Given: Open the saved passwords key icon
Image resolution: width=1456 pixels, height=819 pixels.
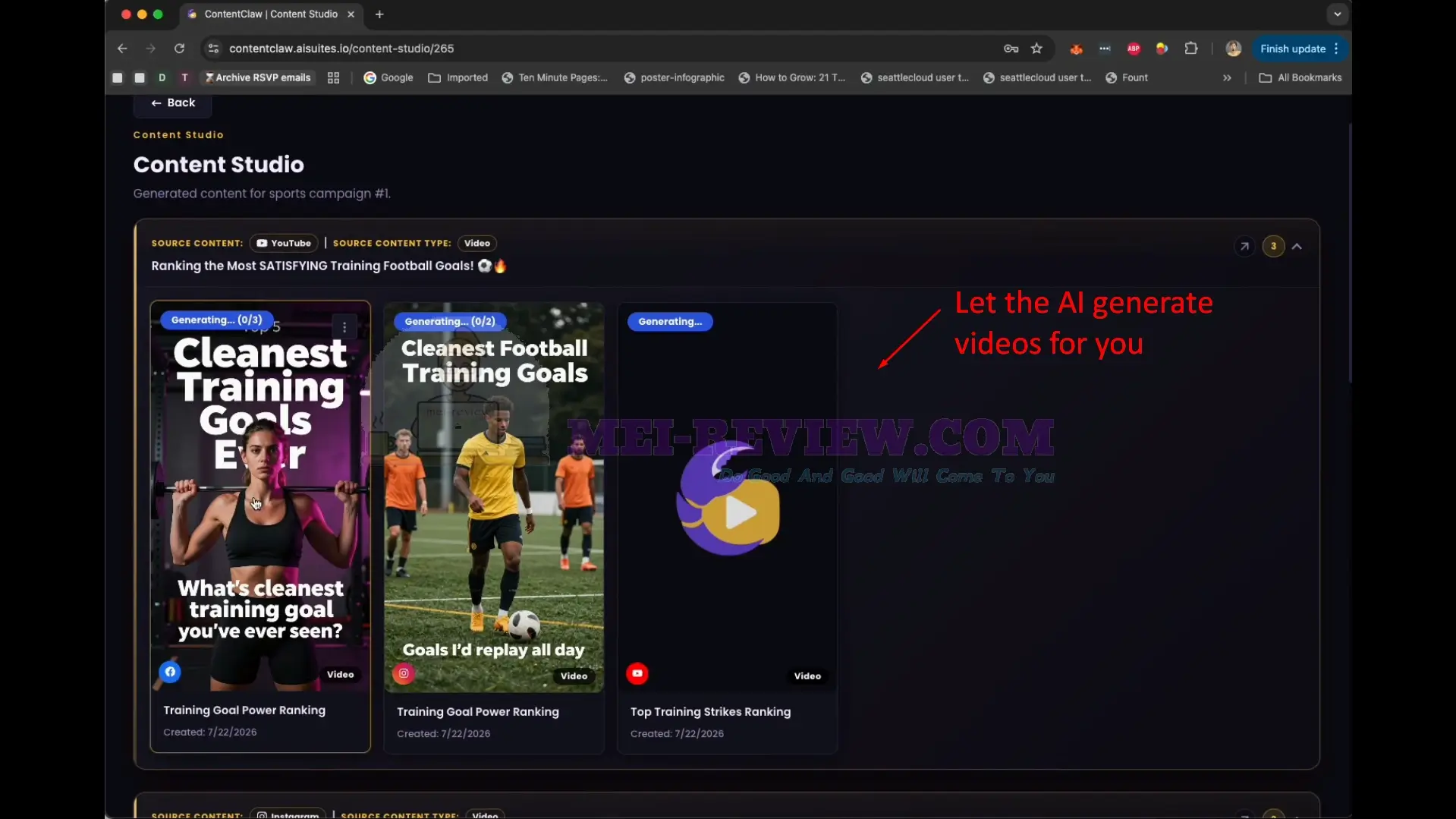Looking at the screenshot, I should 1011,49.
